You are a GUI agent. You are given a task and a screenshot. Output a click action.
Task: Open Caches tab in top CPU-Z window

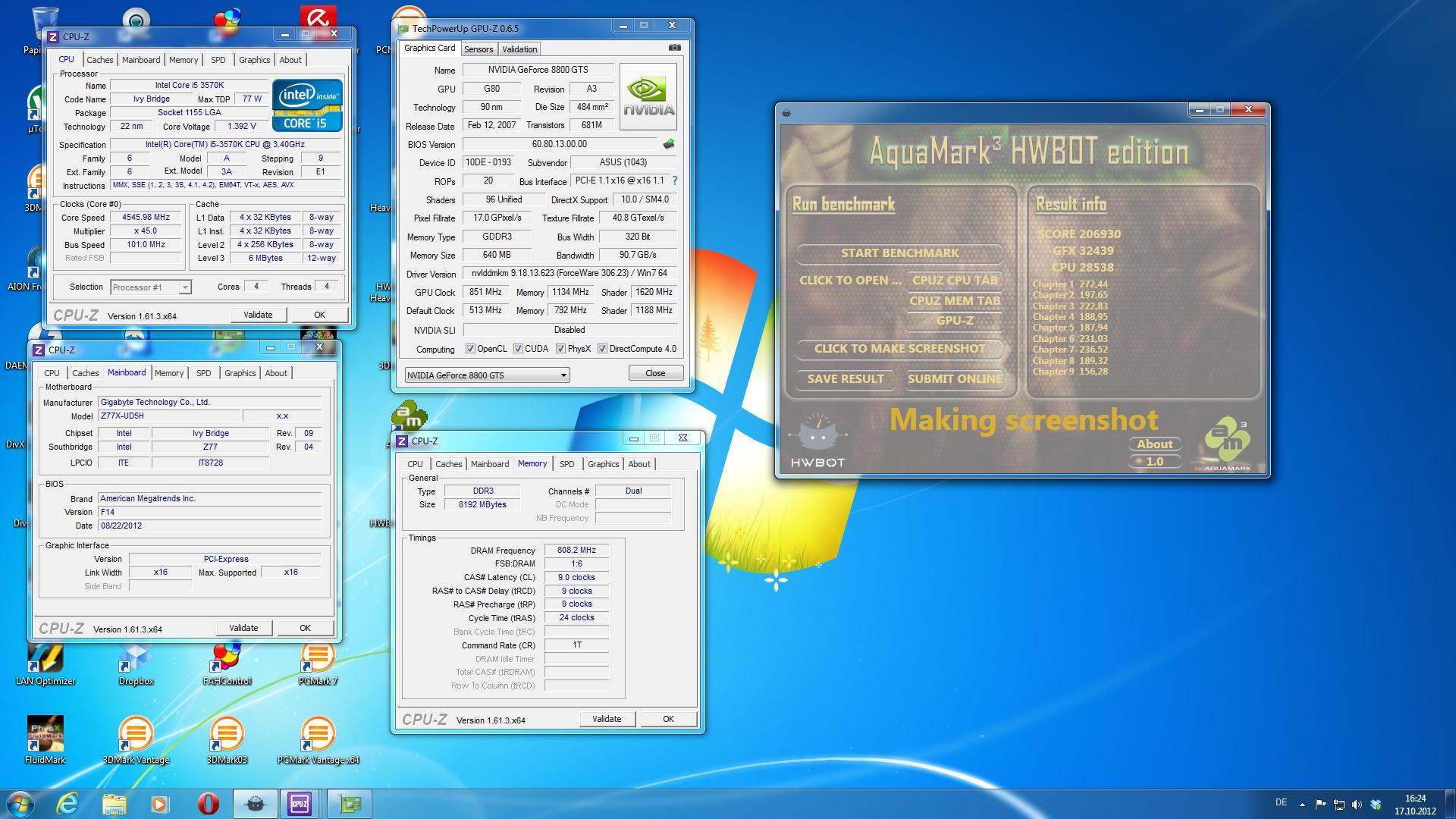99,60
